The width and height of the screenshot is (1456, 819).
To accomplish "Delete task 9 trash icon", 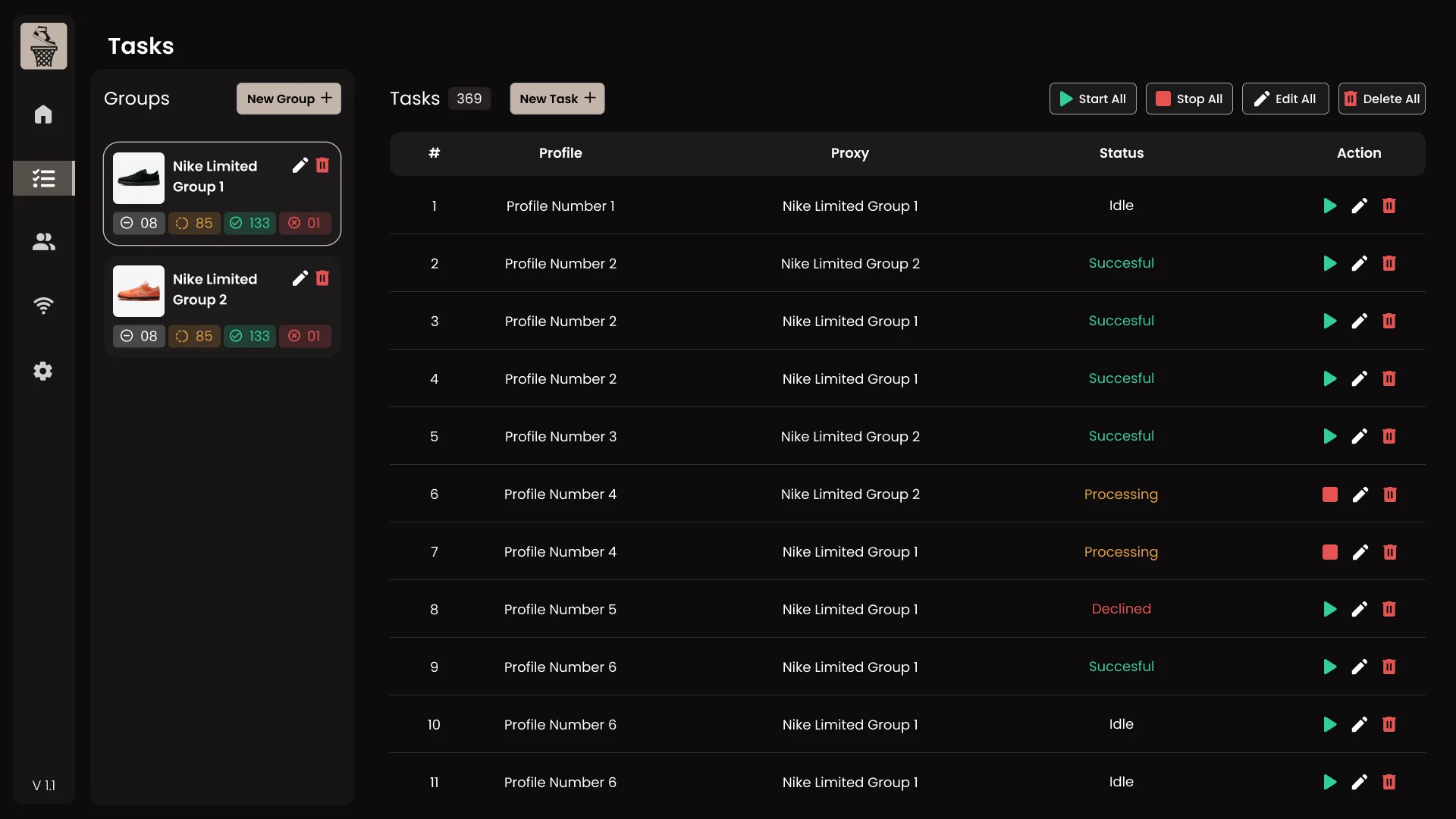I will tap(1389, 667).
